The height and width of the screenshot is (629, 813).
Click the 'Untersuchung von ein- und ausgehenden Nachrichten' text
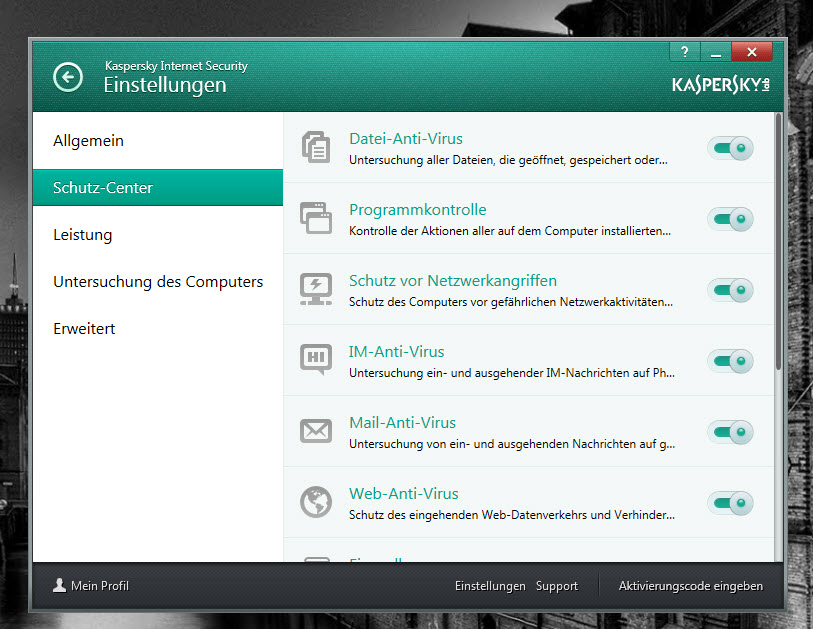pyautogui.click(x=512, y=444)
